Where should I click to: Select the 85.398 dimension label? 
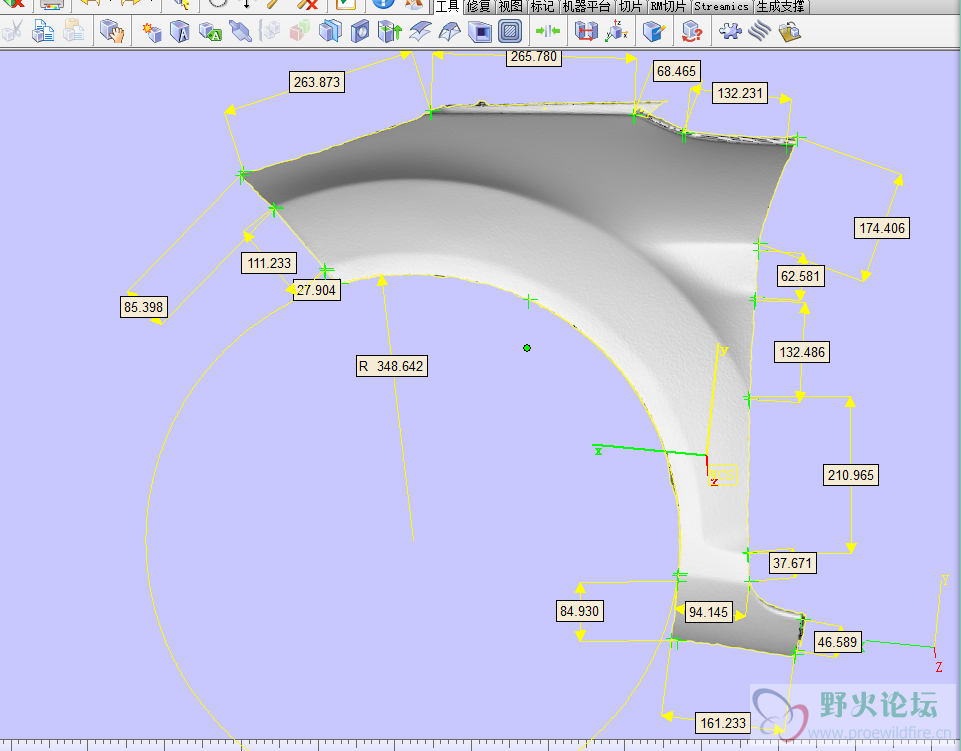[x=143, y=307]
